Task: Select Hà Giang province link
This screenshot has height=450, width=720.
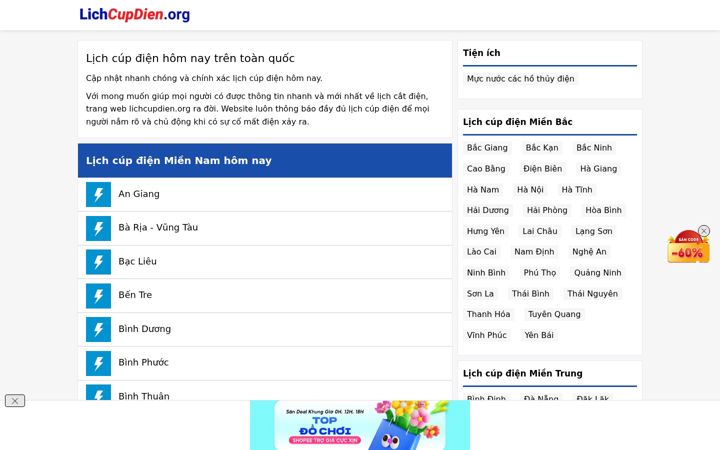Action: coord(598,169)
